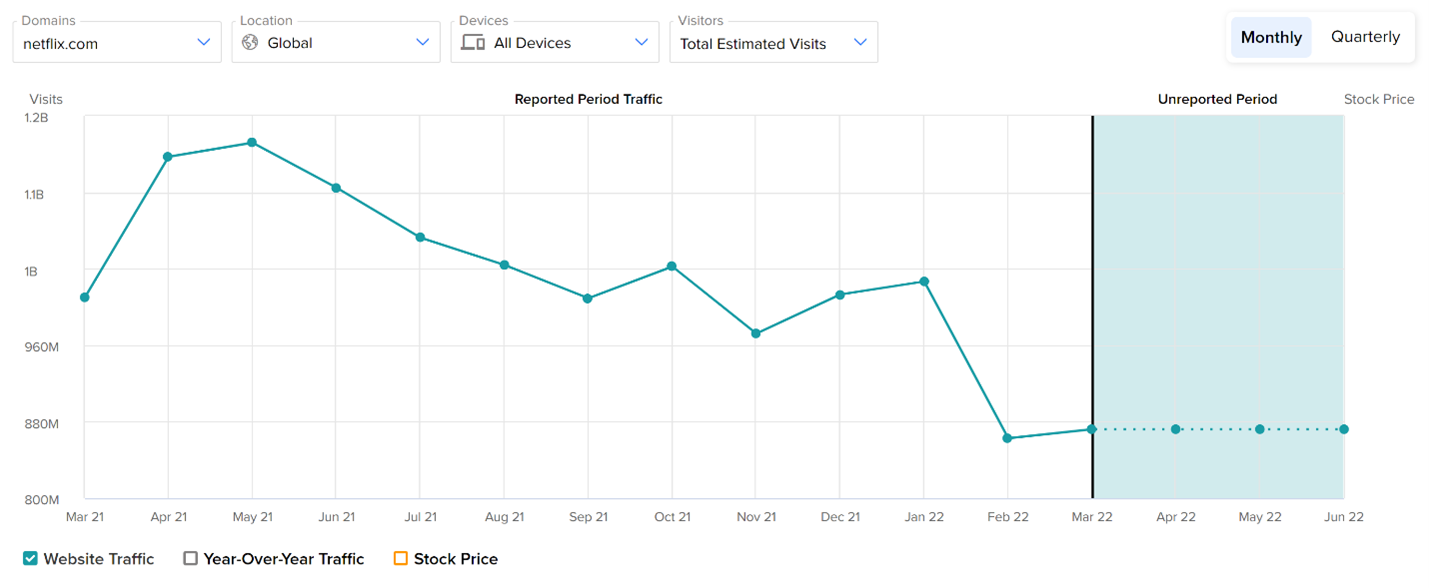1429x588 pixels.
Task: Open the All Devices dropdown
Action: coord(555,43)
